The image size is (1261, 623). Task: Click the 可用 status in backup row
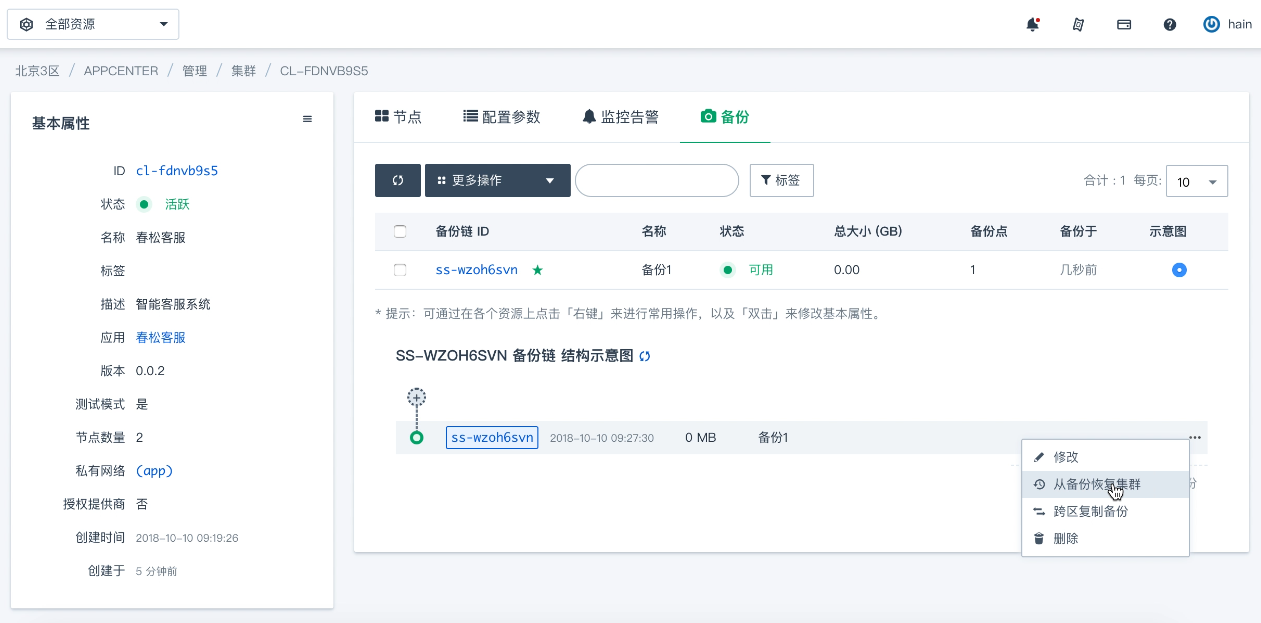(761, 270)
